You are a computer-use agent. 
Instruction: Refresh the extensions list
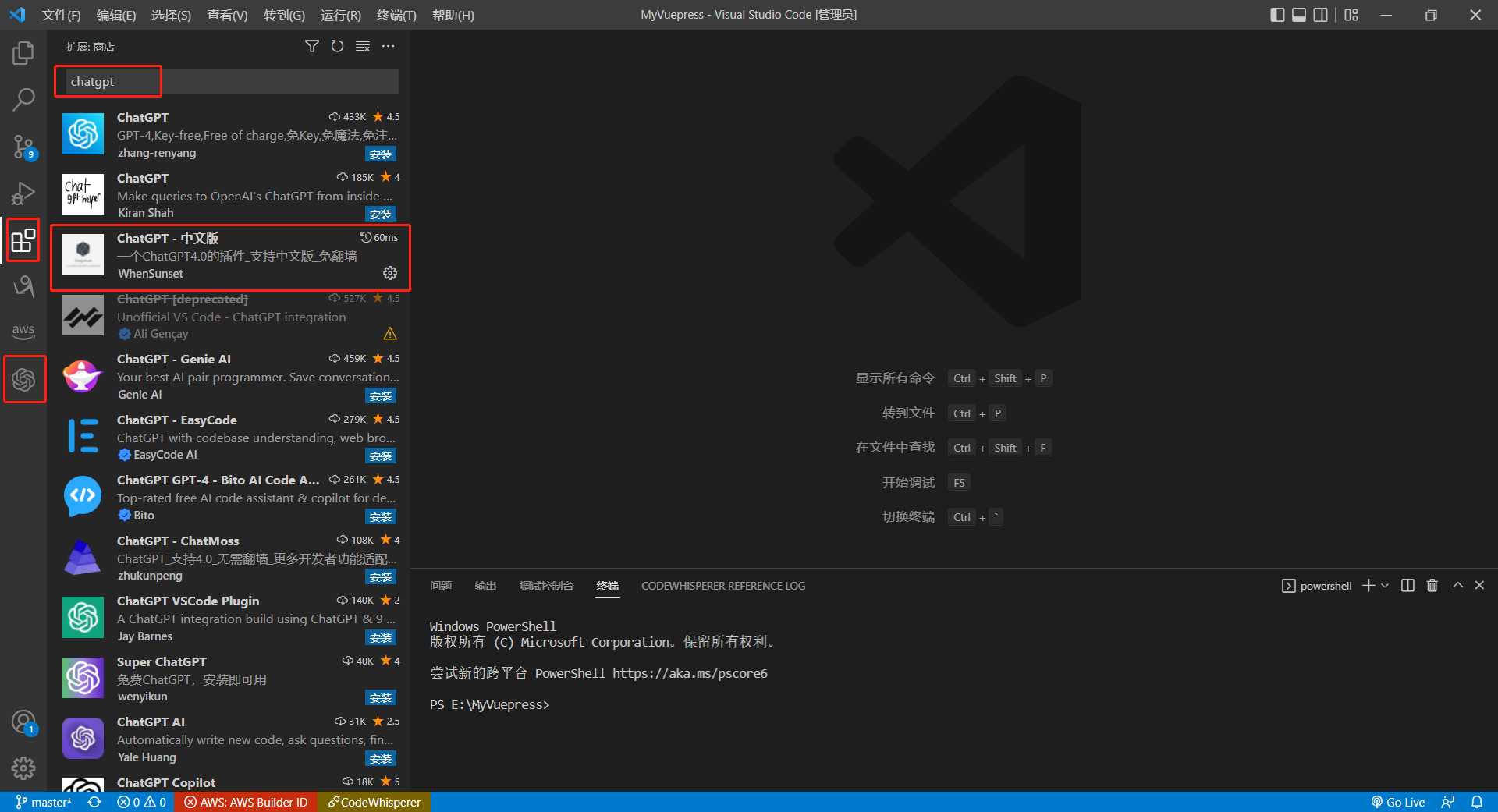(x=337, y=47)
